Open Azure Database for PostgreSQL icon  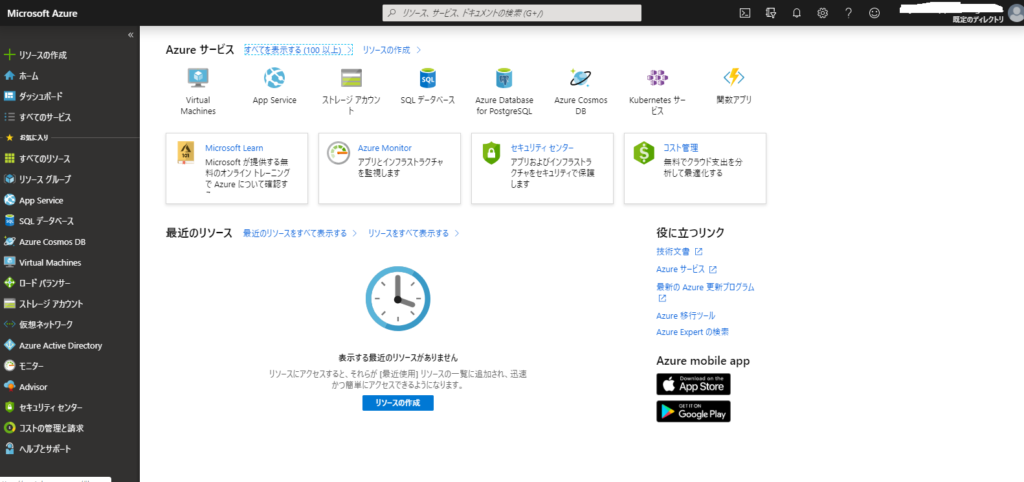pos(504,78)
